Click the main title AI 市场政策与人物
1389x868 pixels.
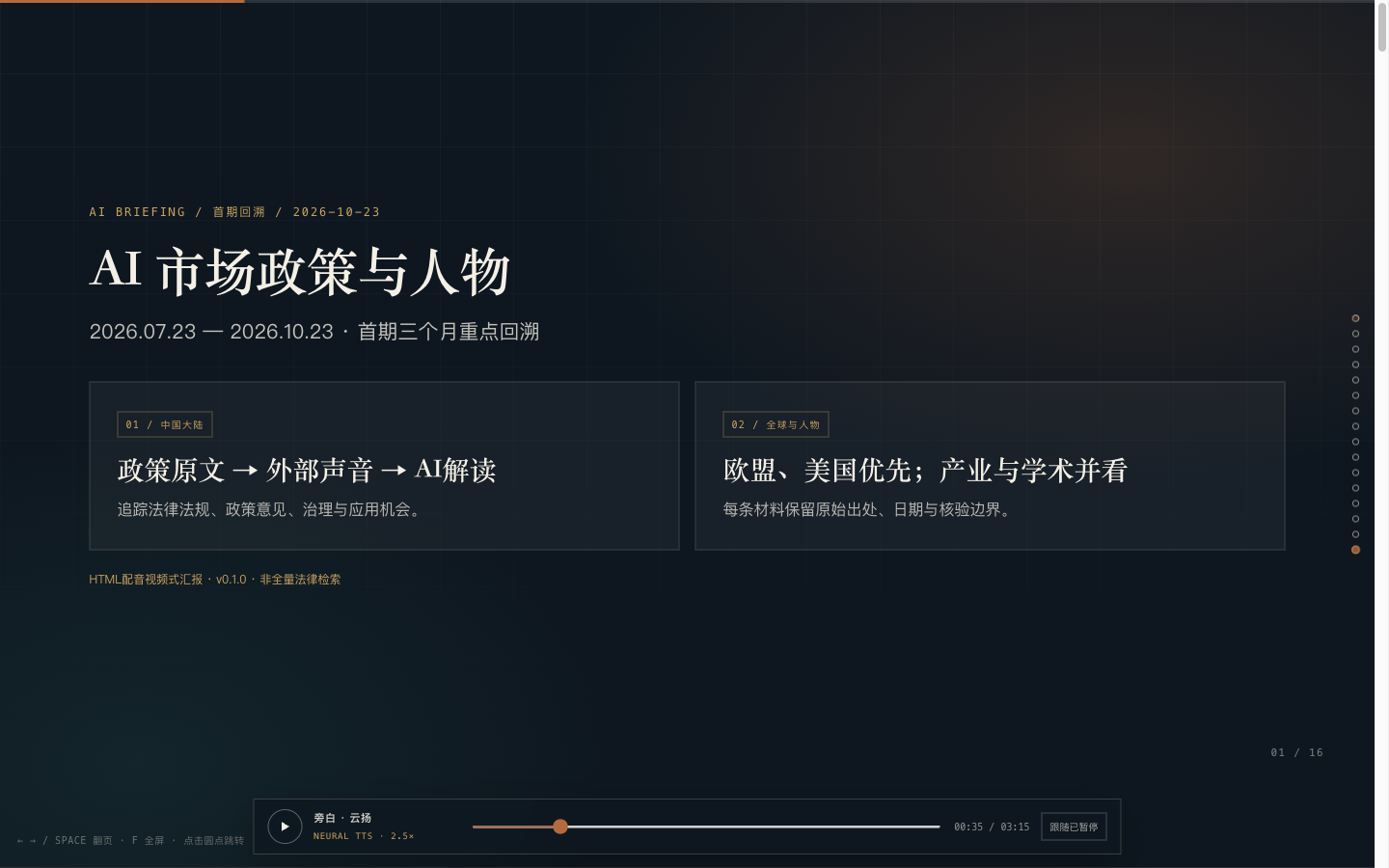pyautogui.click(x=300, y=271)
